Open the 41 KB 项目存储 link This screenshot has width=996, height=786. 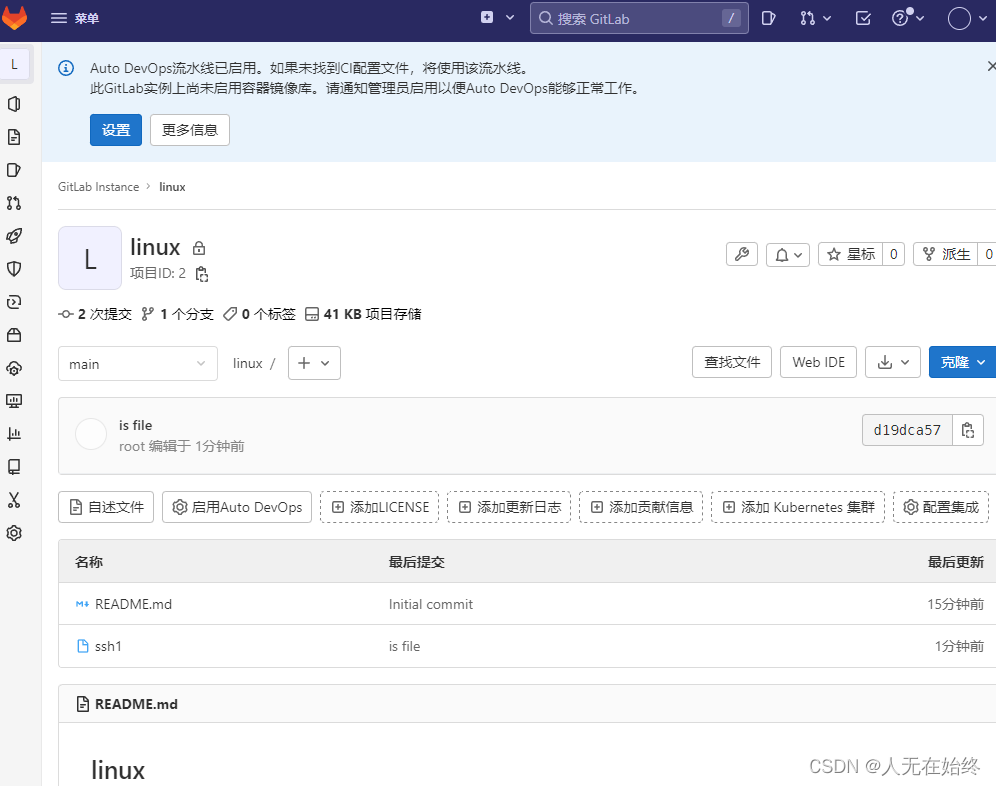(x=363, y=314)
